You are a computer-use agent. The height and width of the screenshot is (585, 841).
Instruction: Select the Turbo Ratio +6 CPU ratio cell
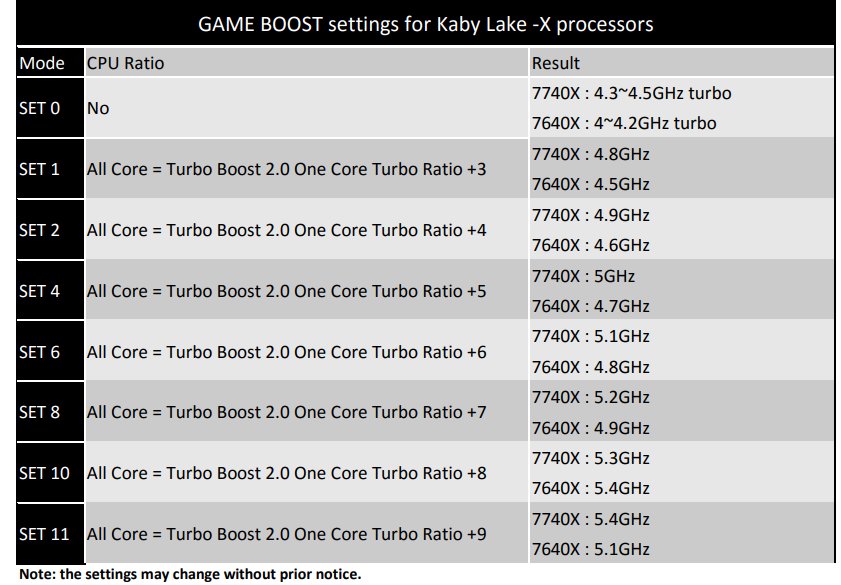pyautogui.click(x=307, y=352)
